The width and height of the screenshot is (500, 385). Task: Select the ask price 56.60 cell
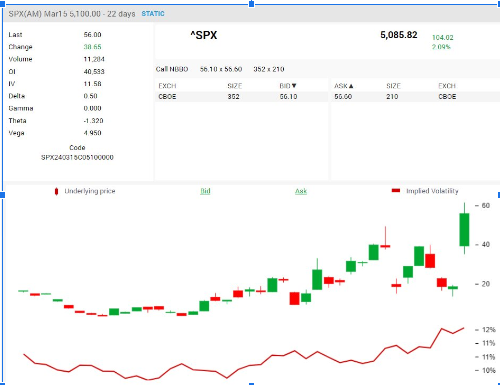343,97
